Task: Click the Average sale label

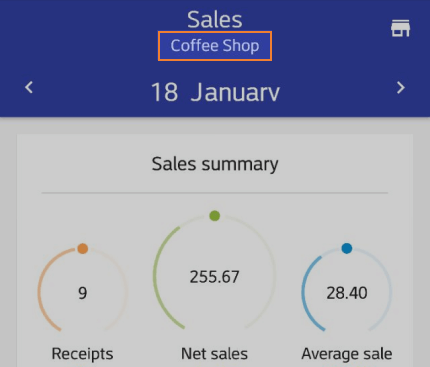Action: (347, 354)
